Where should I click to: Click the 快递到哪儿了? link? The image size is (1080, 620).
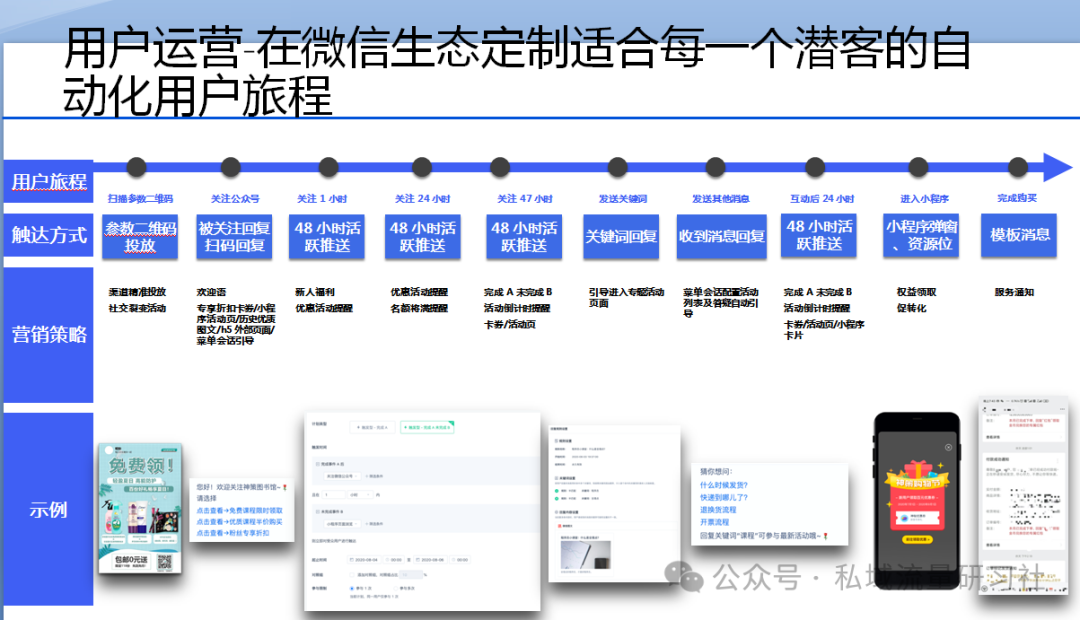click(724, 497)
